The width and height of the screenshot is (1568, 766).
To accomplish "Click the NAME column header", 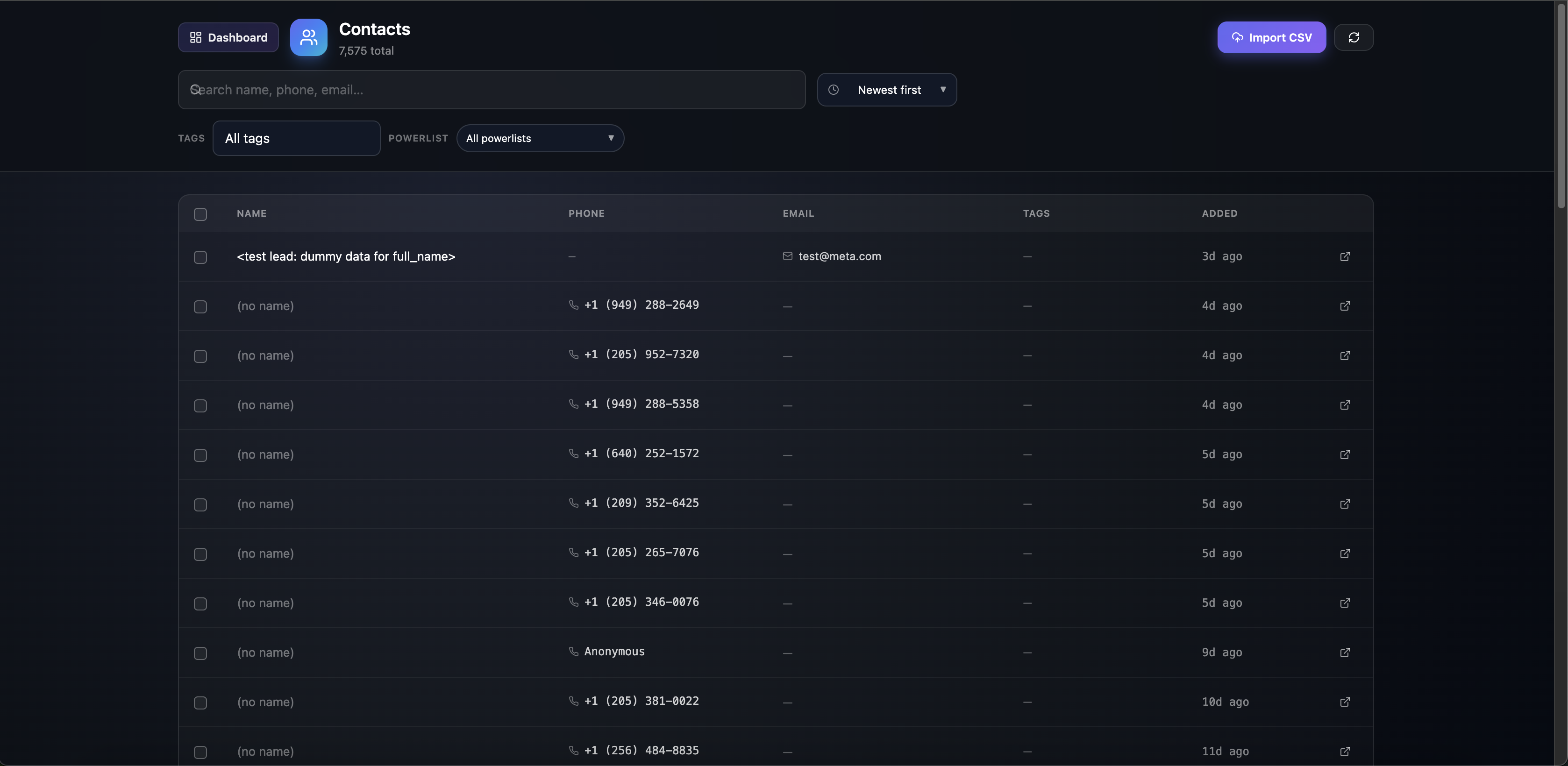I will (251, 213).
